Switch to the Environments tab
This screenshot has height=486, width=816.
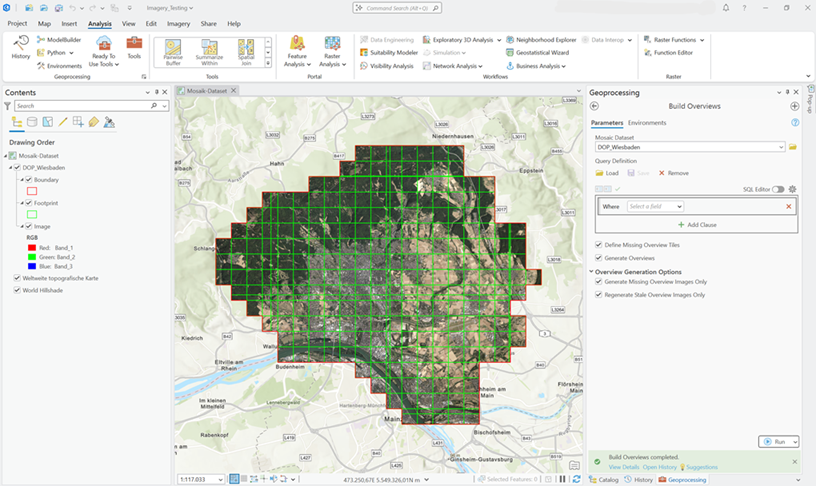click(647, 123)
